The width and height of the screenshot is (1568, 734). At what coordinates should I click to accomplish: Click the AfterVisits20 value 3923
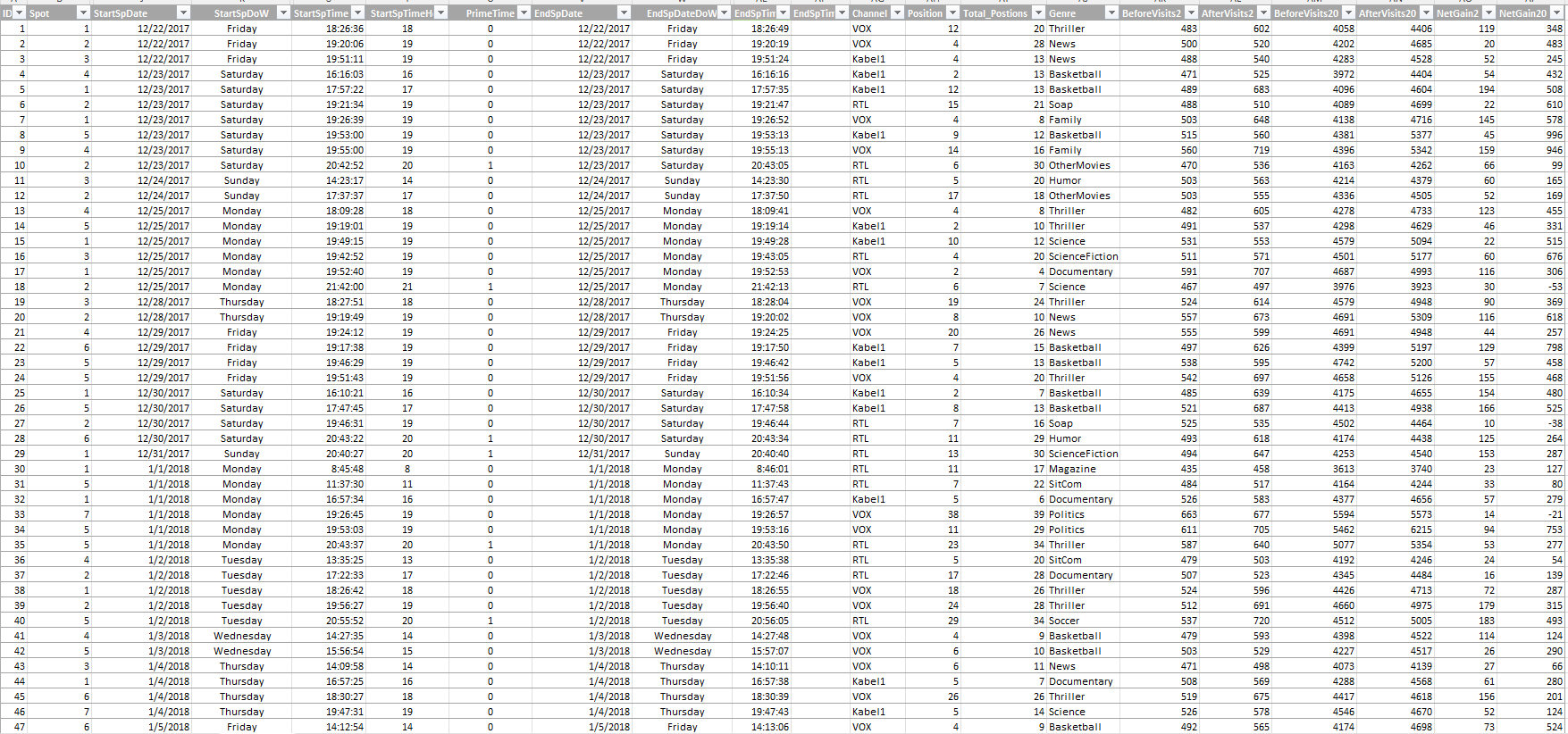click(x=1395, y=287)
